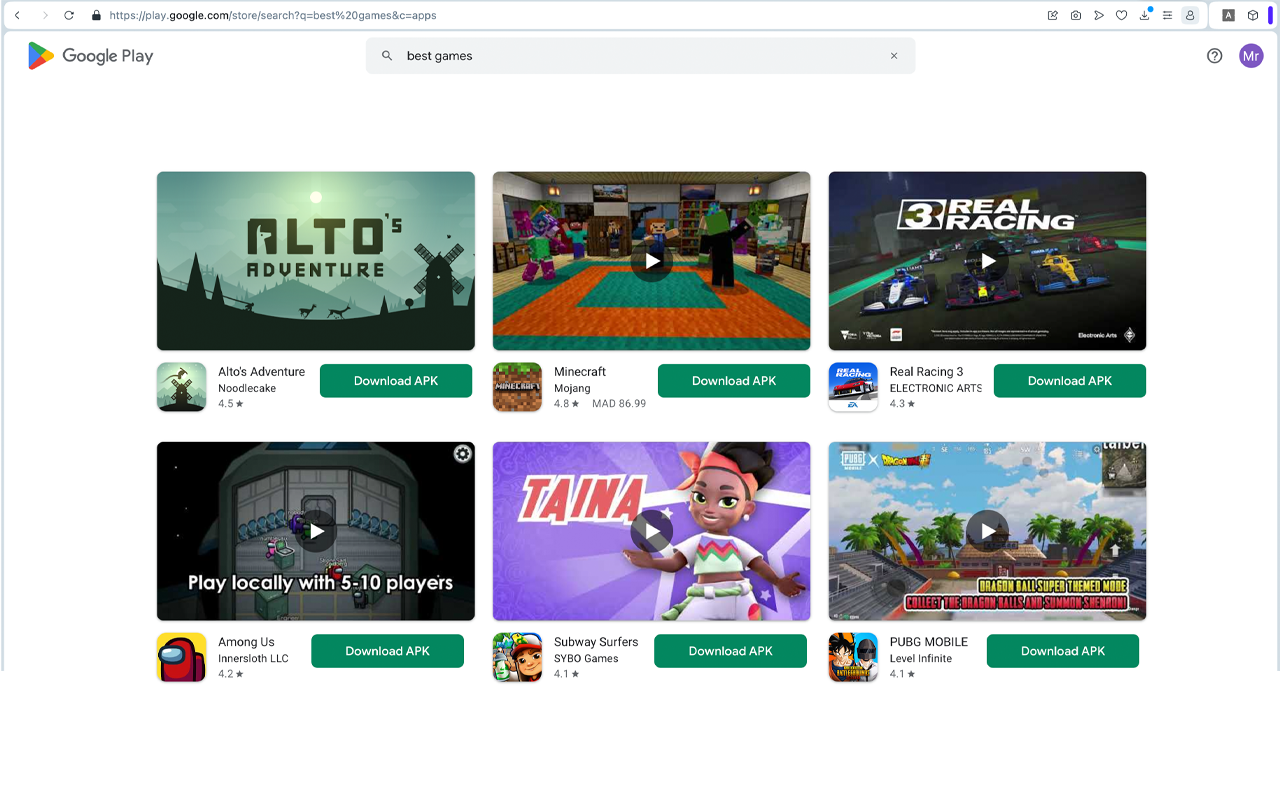The height and width of the screenshot is (800, 1280).
Task: Click the send arrow icon in toolbar
Action: tap(1099, 15)
